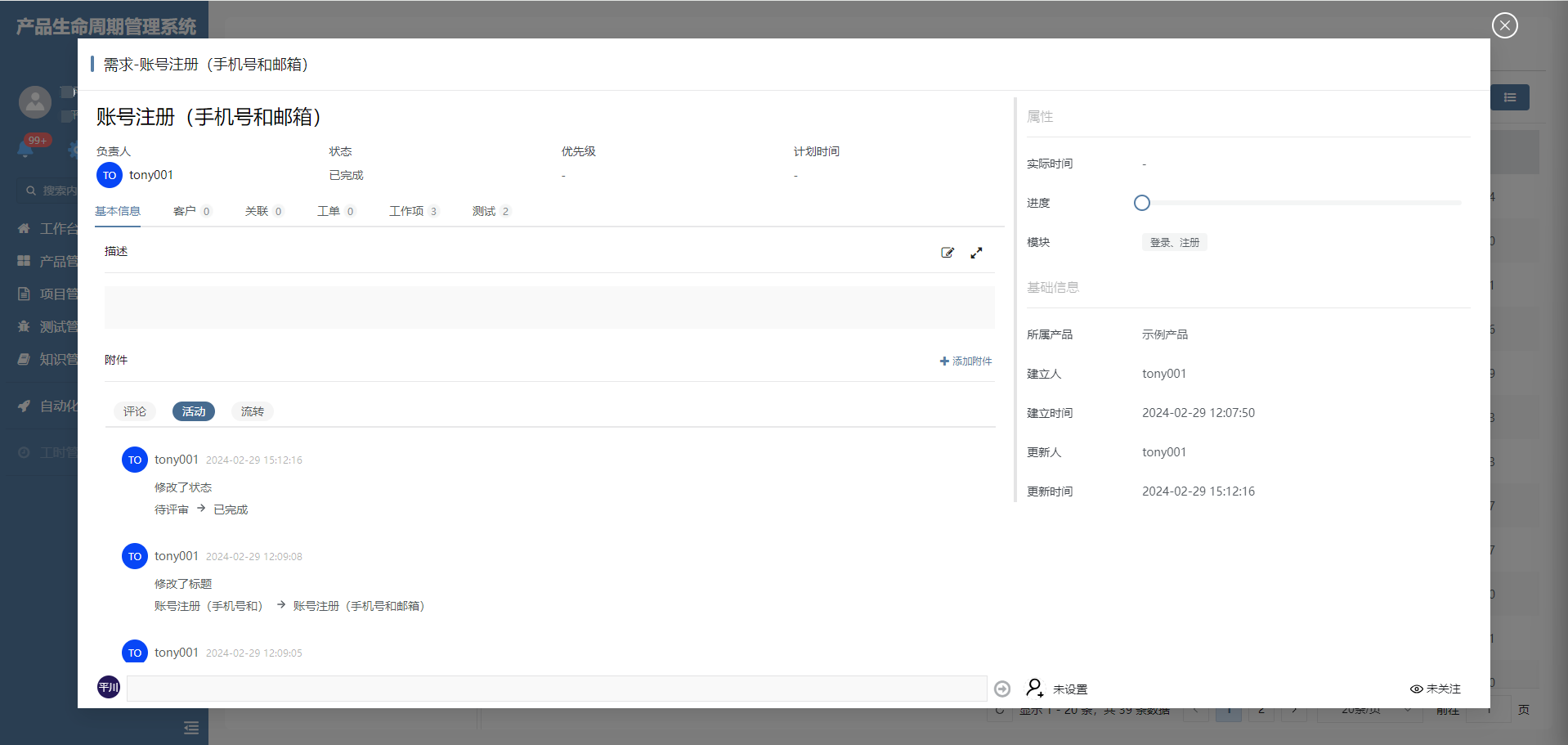The width and height of the screenshot is (1568, 745).
Task: Switch to 工单 tab
Action: point(337,211)
